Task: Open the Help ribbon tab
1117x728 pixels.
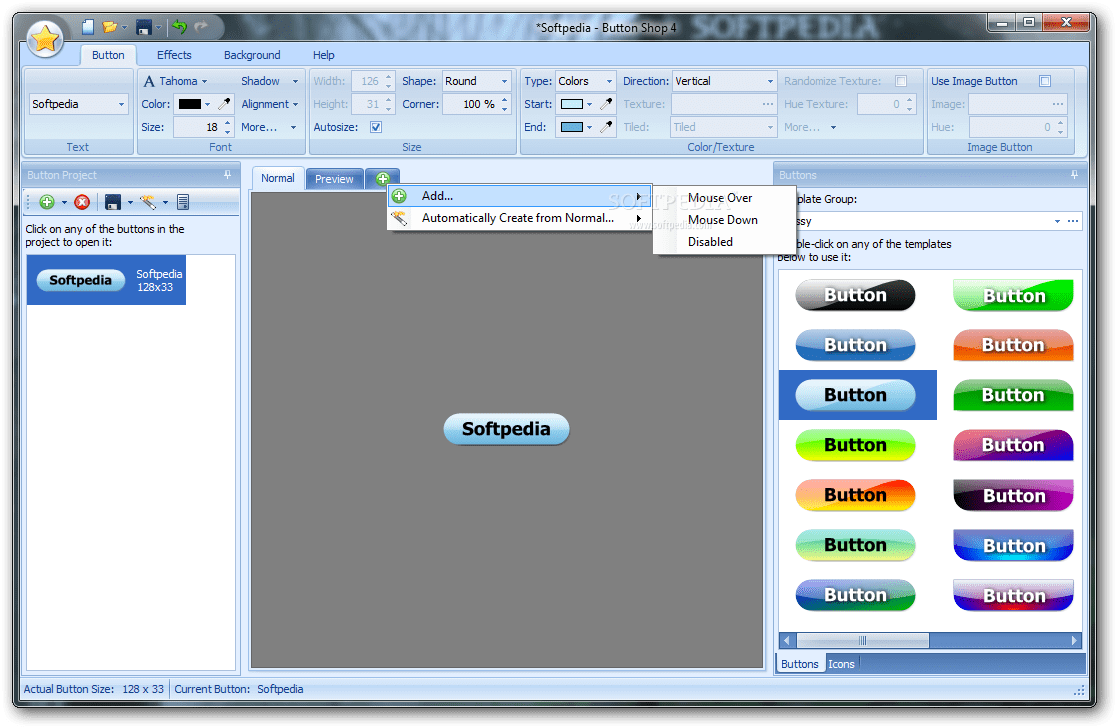Action: [323, 55]
